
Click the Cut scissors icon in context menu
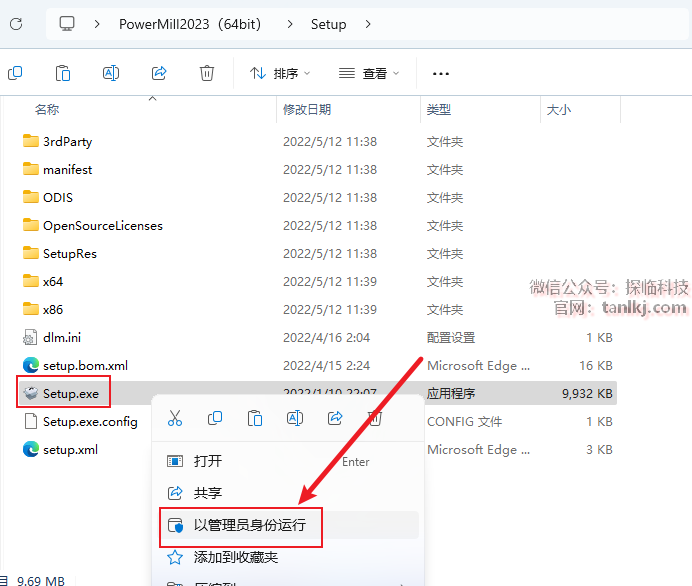[175, 418]
